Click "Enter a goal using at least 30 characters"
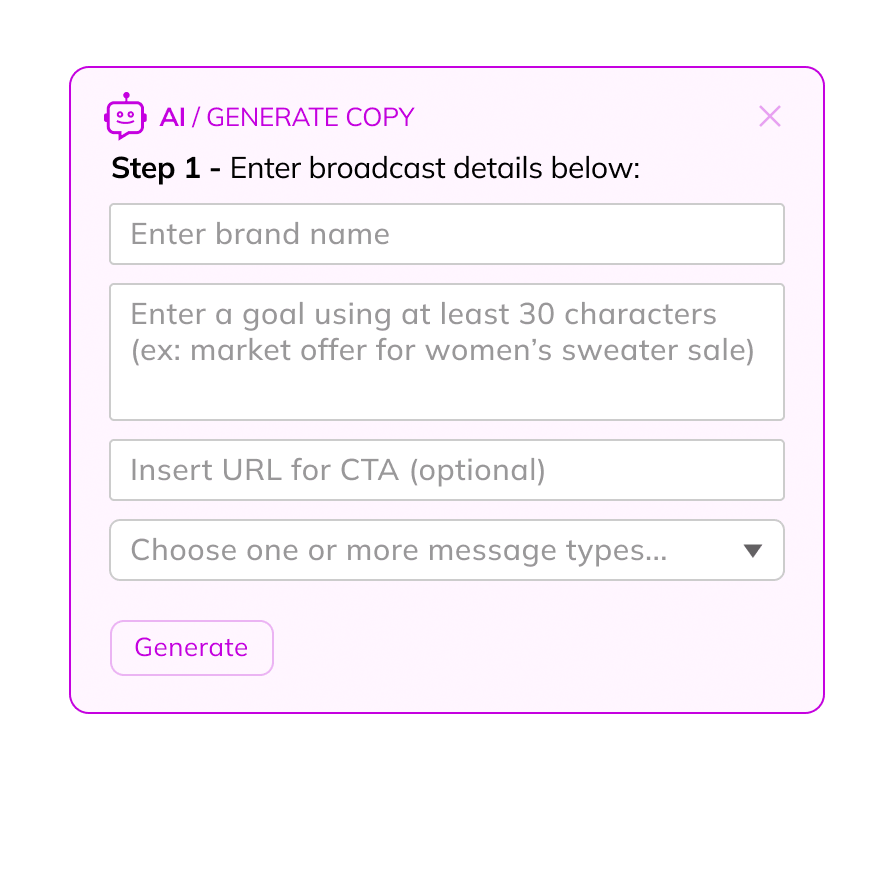Viewport: 894px width, 870px height. [x=423, y=315]
